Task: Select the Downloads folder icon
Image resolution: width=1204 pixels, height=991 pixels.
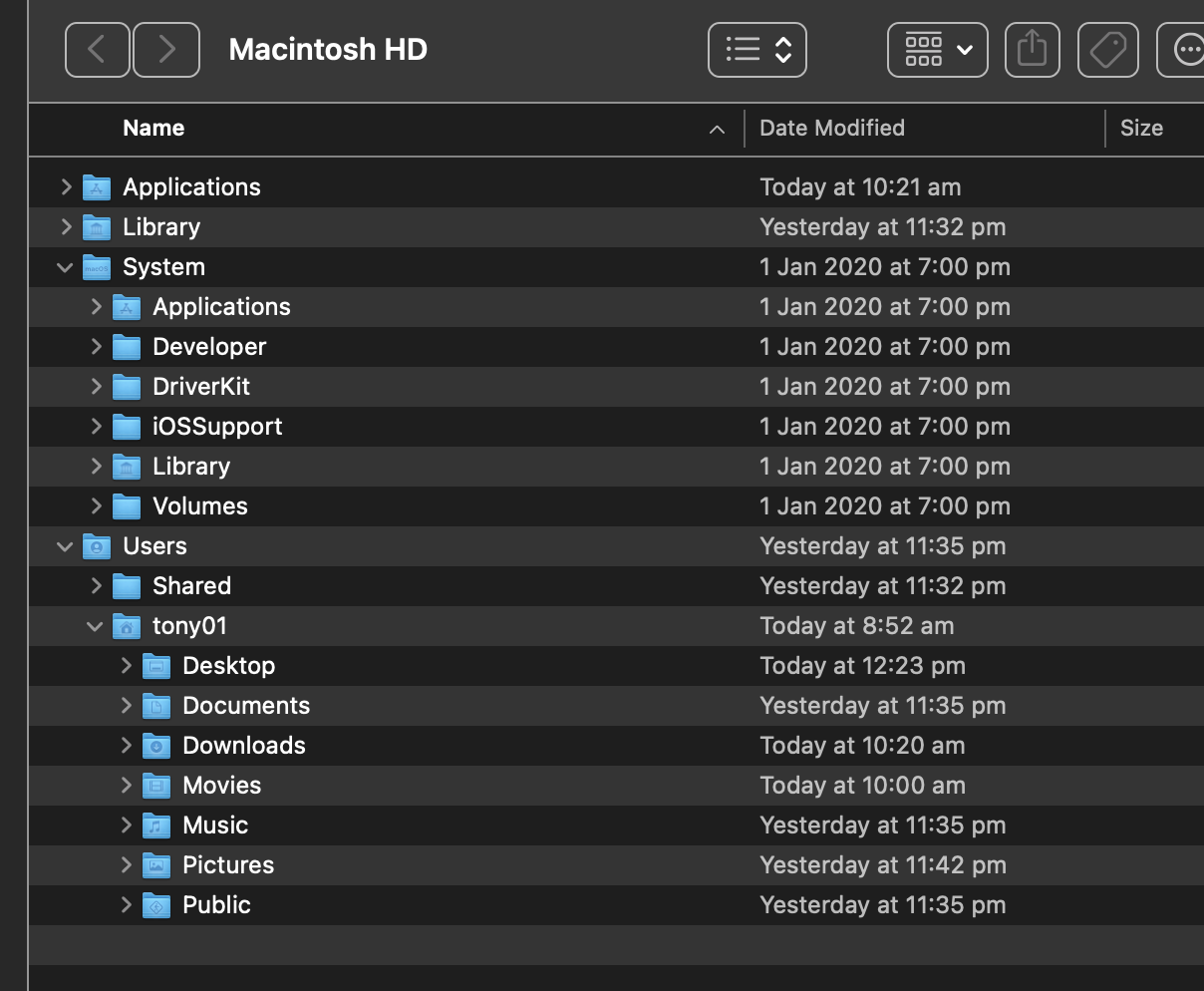Action: tap(156, 746)
